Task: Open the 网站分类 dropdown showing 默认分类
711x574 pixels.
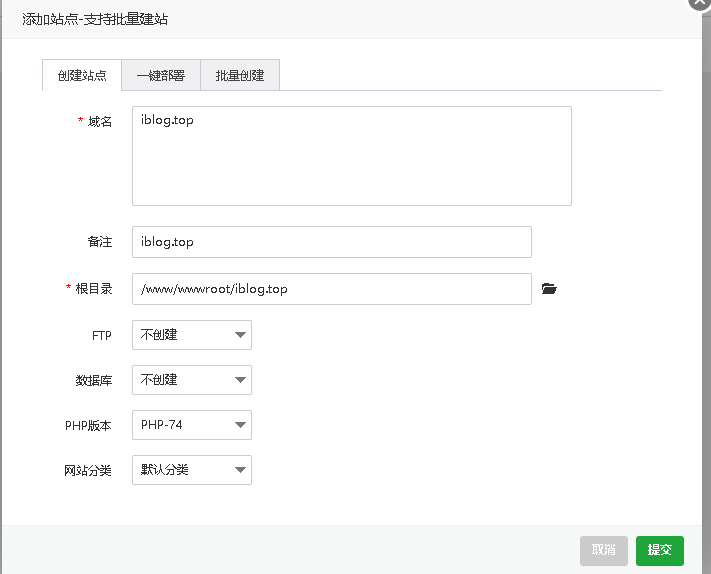Action: [x=191, y=470]
